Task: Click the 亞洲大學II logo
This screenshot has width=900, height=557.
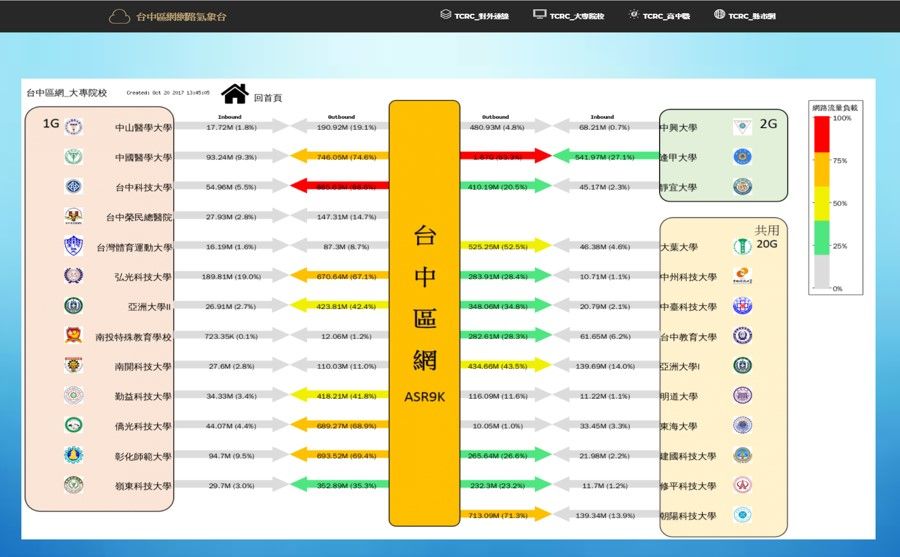Action: (73, 305)
